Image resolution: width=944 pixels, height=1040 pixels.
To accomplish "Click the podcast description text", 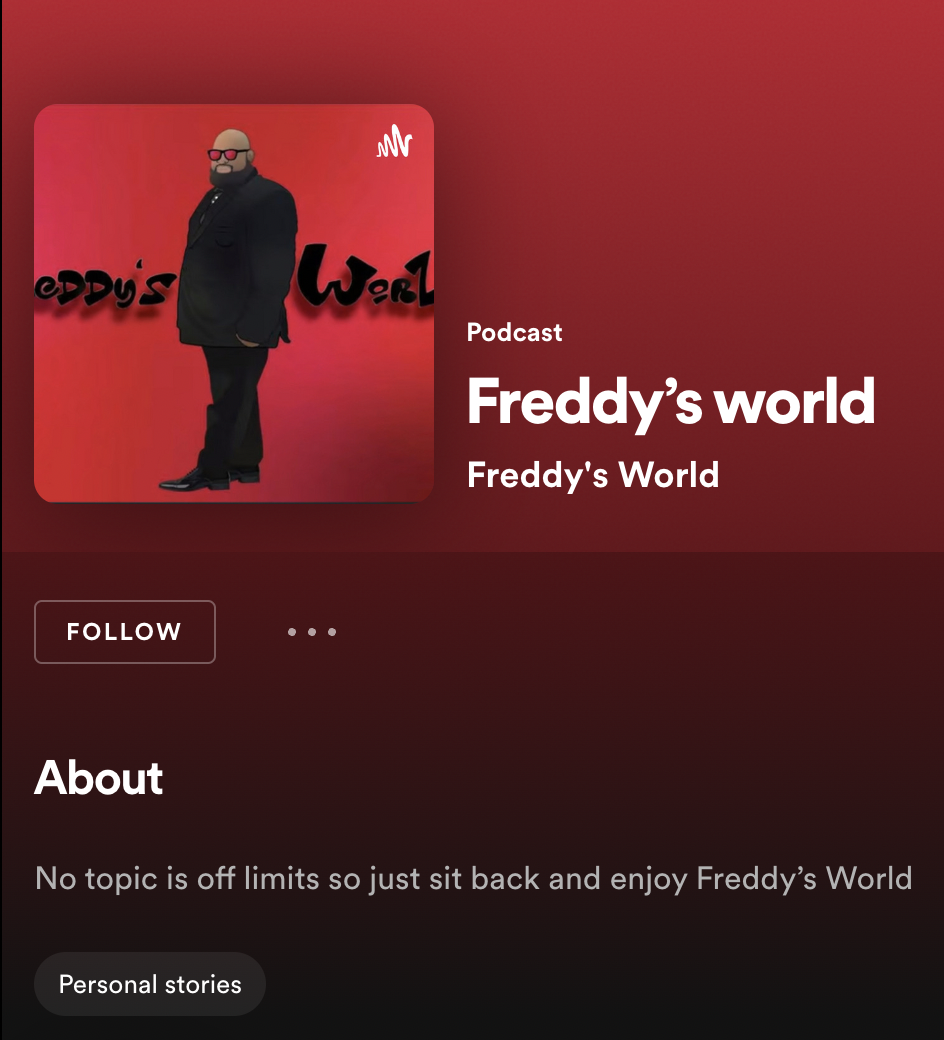I will pos(474,879).
